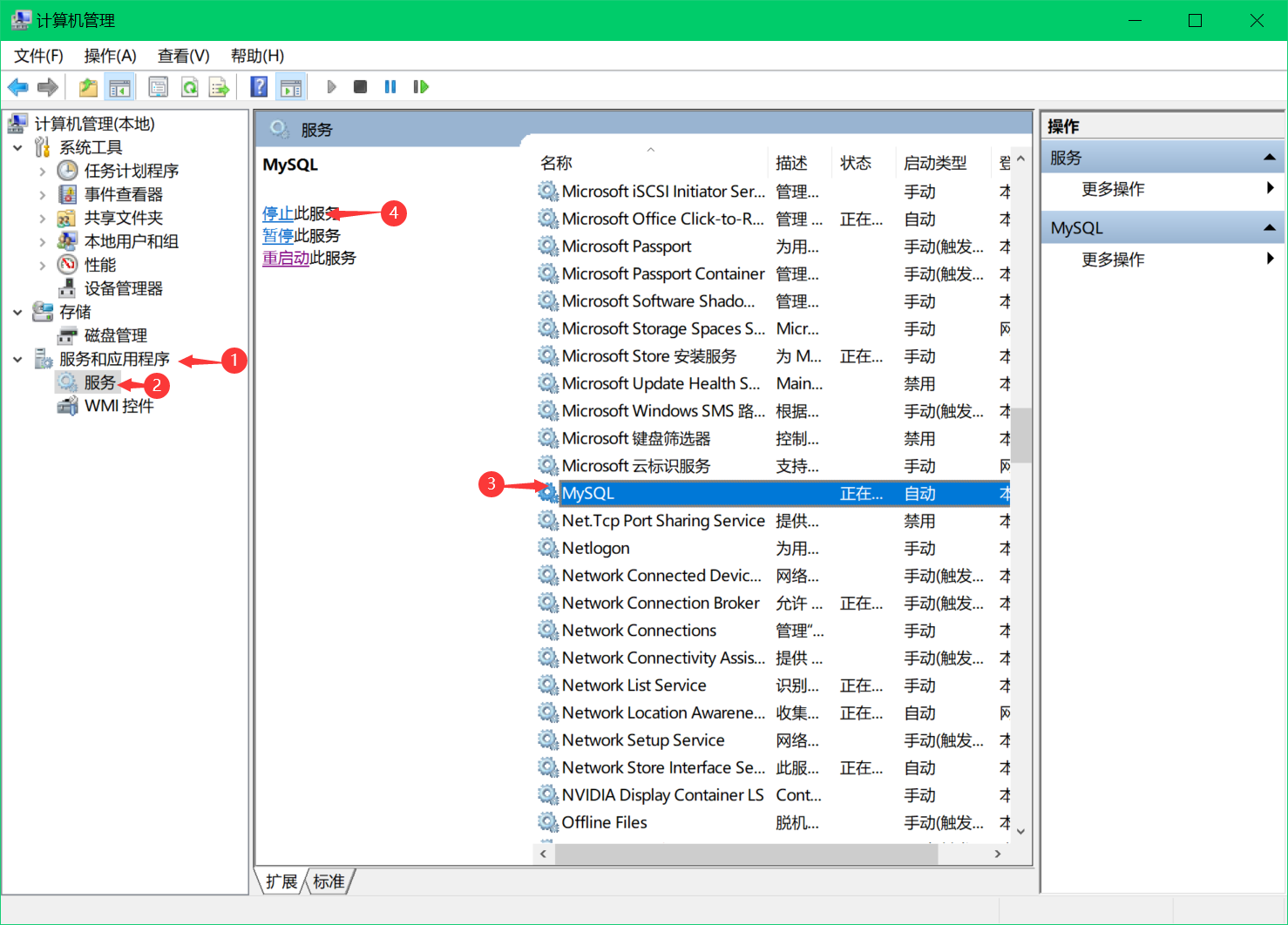Expand the 事件查看器 tree node
Viewport: 1288px width, 925px height.
42,194
